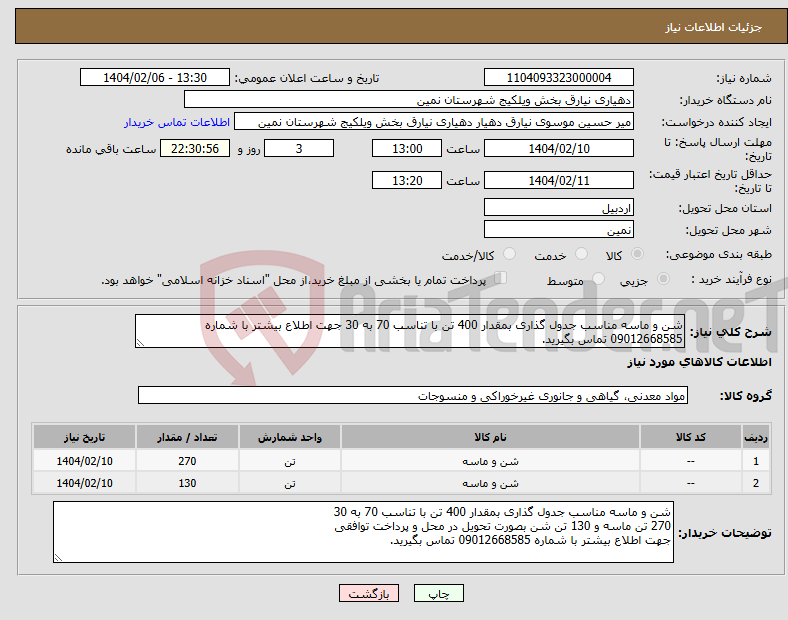Click the date 1404/02/10 in row 1
The height and width of the screenshot is (620, 788).
84,461
